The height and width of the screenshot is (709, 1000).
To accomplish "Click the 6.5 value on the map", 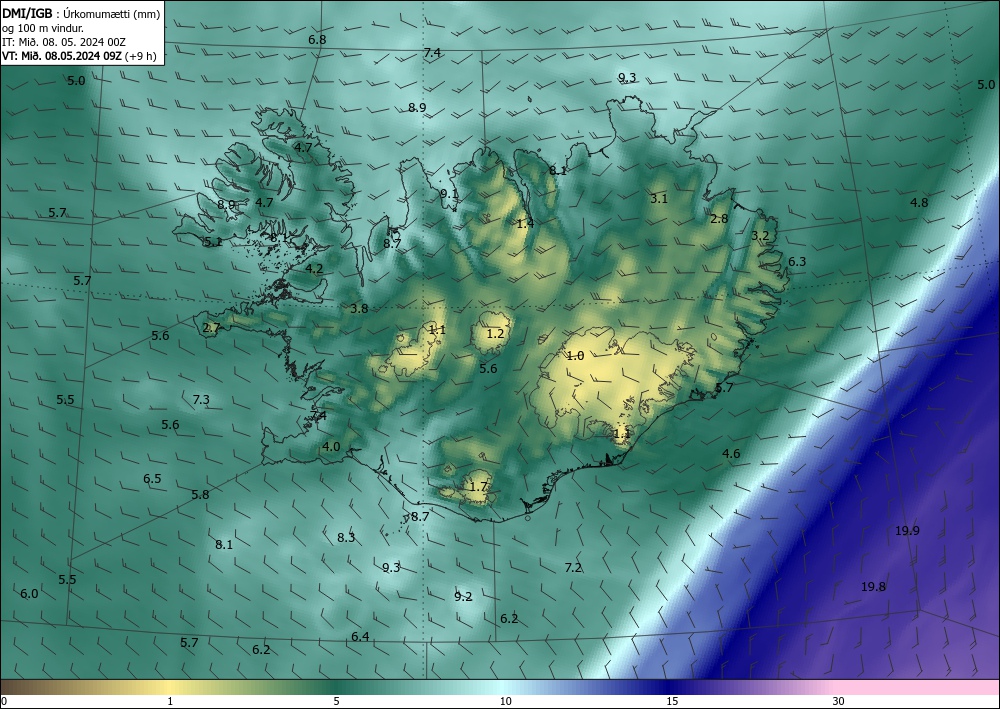I will click(152, 478).
